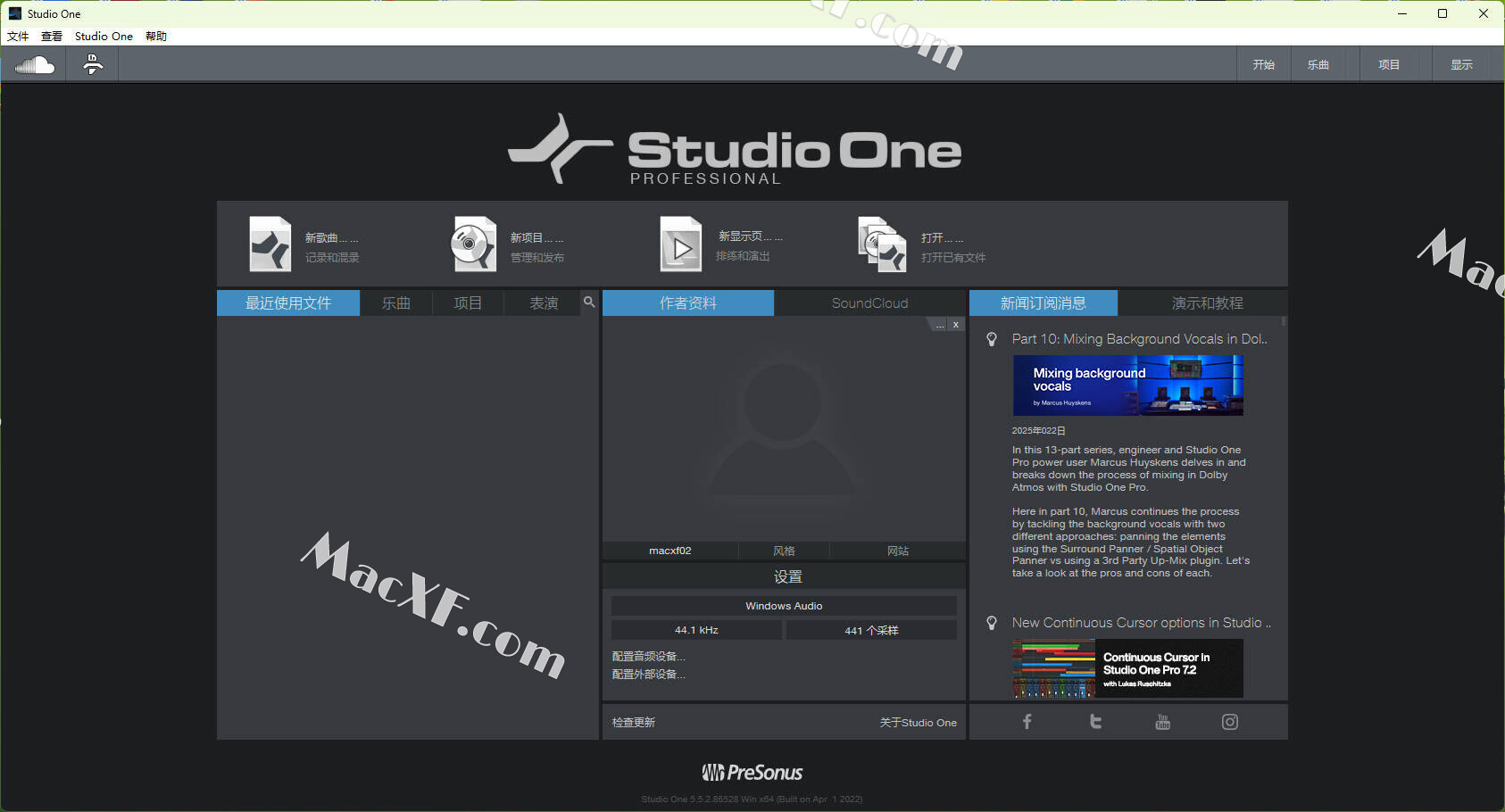The image size is (1505, 812).
Task: Click the 打开 label text
Action: pos(942,238)
